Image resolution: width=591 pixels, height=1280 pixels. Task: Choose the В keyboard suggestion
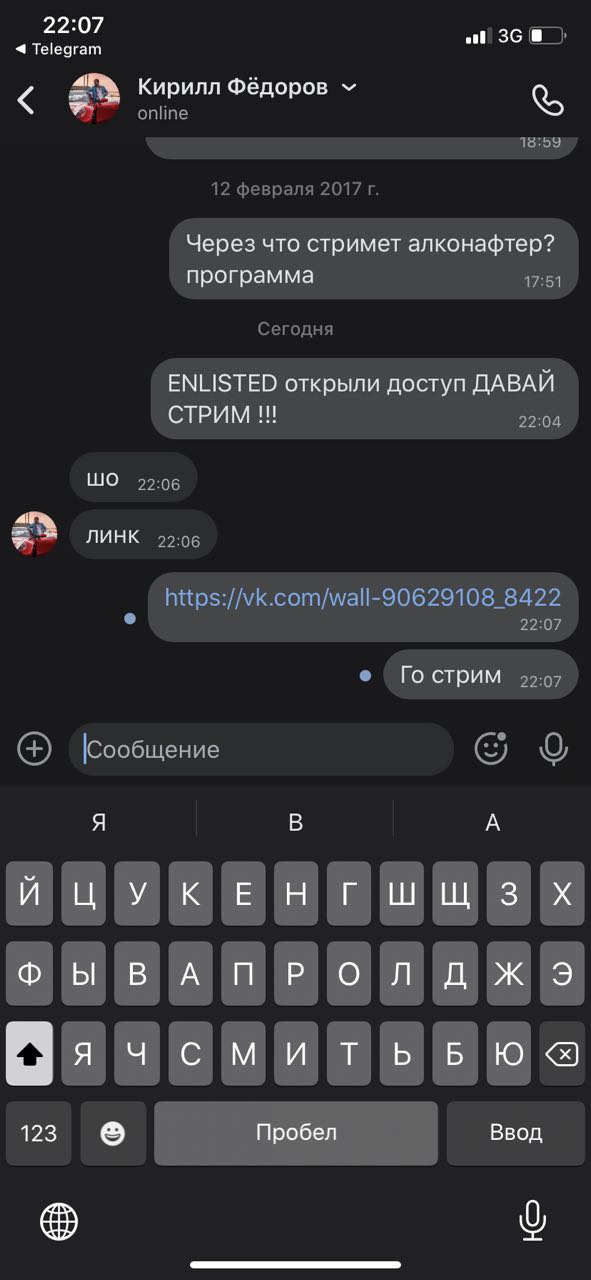[295, 822]
